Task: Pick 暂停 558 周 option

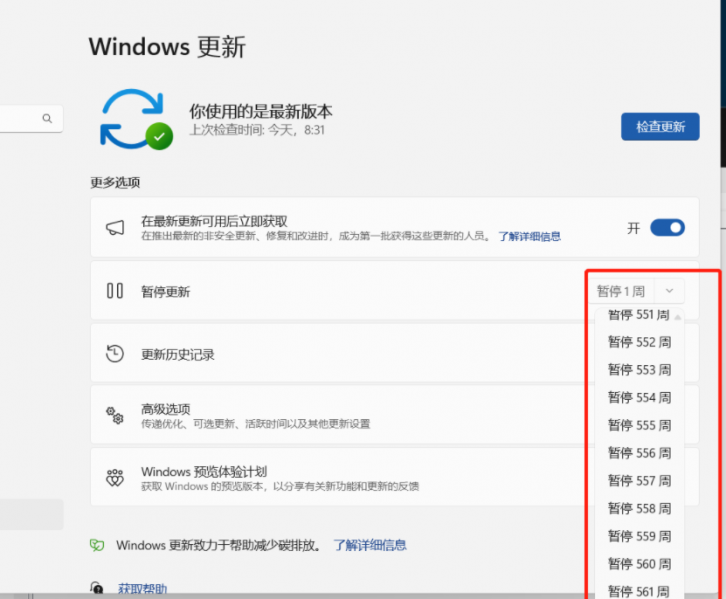Action: (639, 508)
